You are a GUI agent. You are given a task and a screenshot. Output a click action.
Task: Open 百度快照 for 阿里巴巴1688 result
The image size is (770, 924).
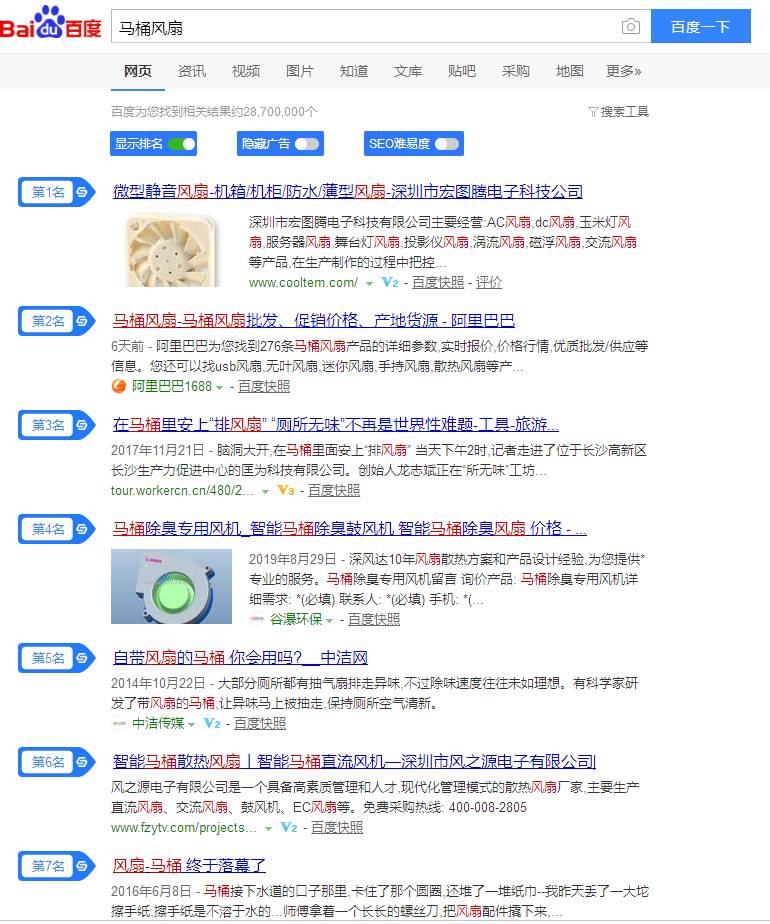[264, 386]
